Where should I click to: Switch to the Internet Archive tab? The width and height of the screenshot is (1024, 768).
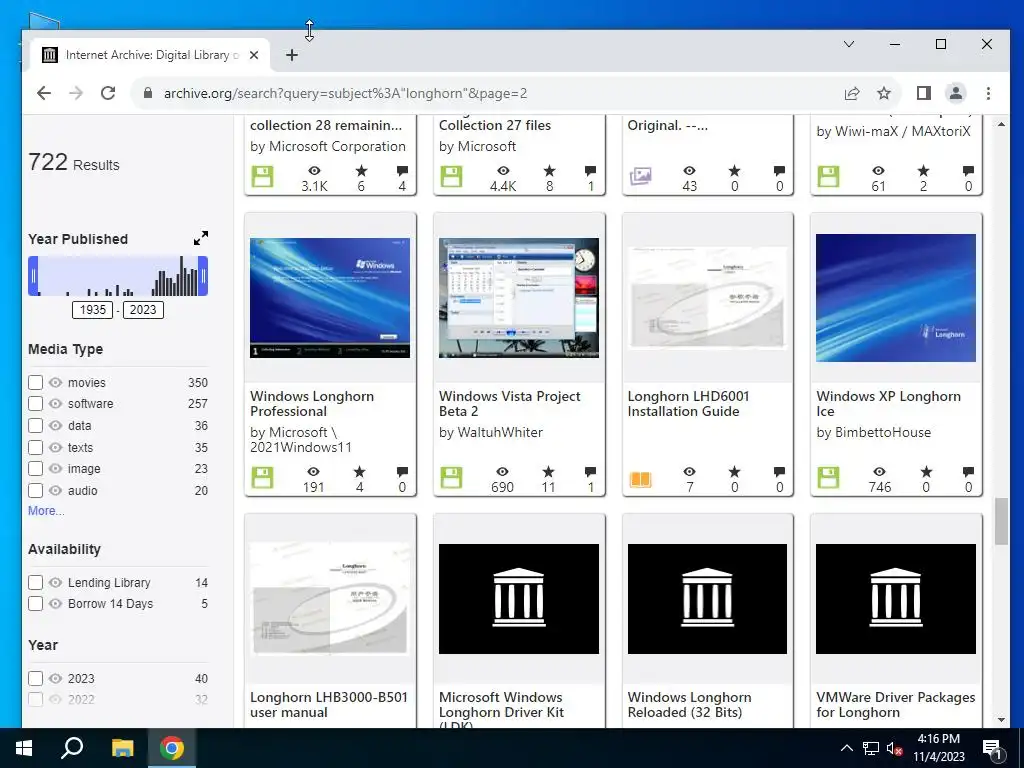(x=152, y=55)
